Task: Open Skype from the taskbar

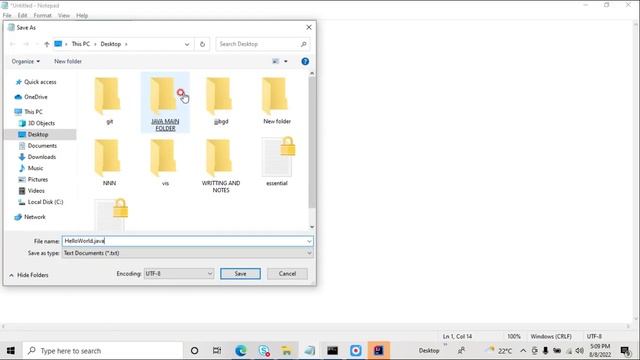Action: [264, 351]
